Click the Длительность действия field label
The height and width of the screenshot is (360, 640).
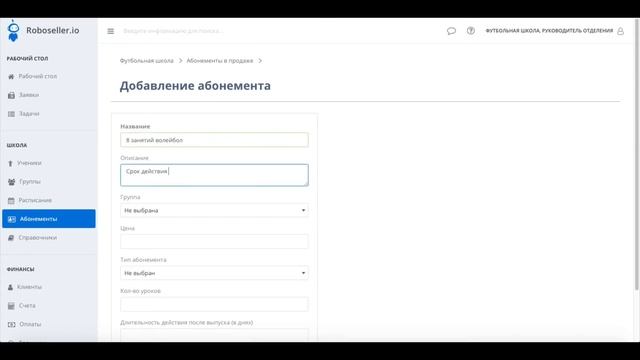tap(187, 322)
